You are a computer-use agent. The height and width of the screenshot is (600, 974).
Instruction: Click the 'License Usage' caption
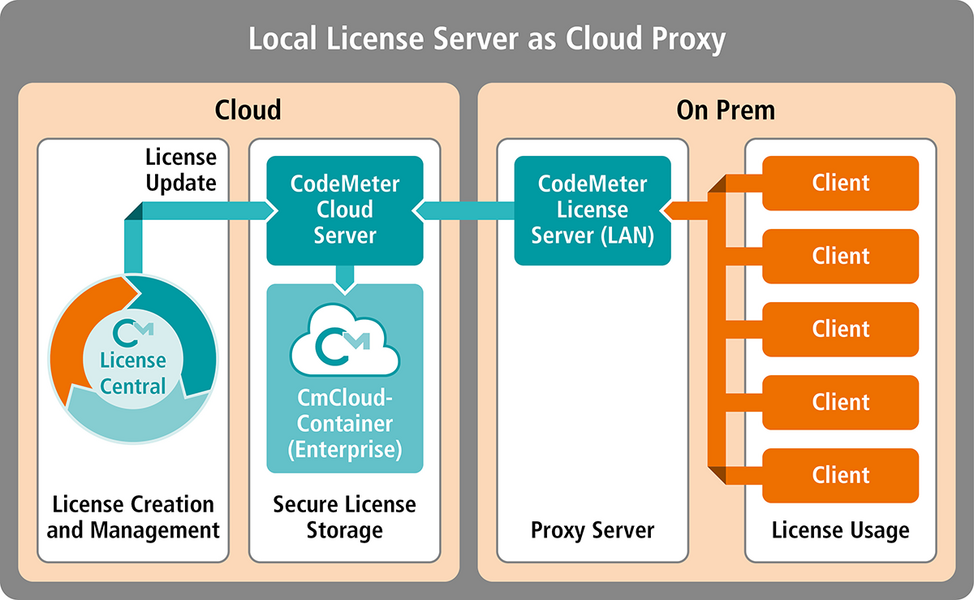pyautogui.click(x=840, y=530)
